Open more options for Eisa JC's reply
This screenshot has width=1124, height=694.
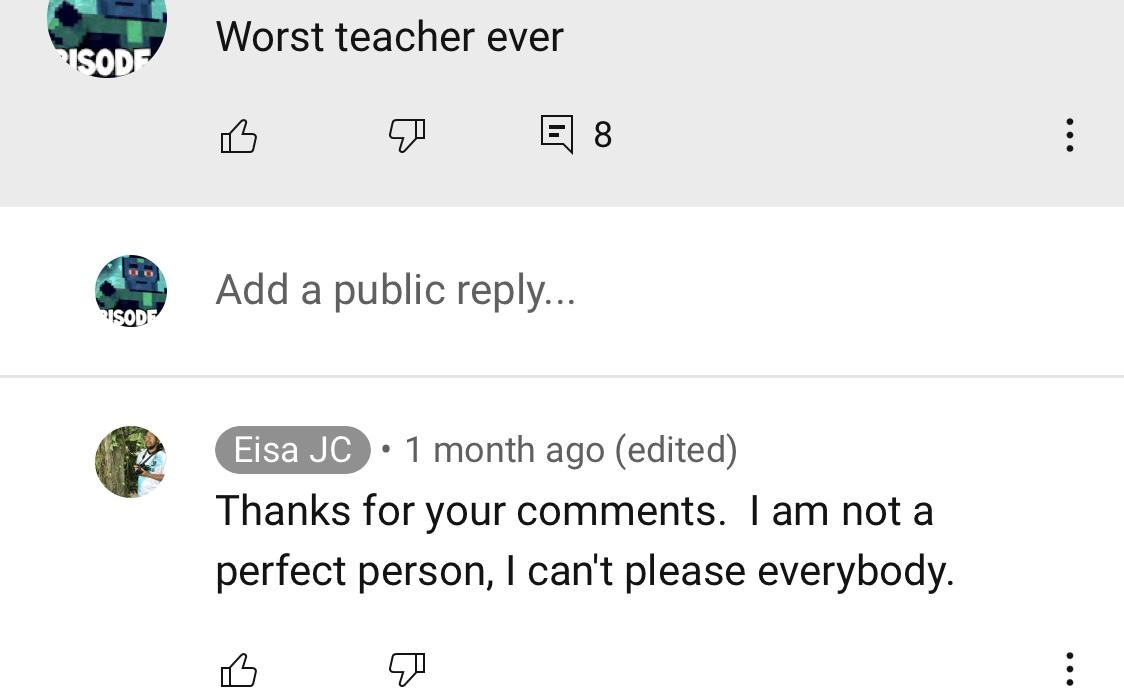(1069, 668)
